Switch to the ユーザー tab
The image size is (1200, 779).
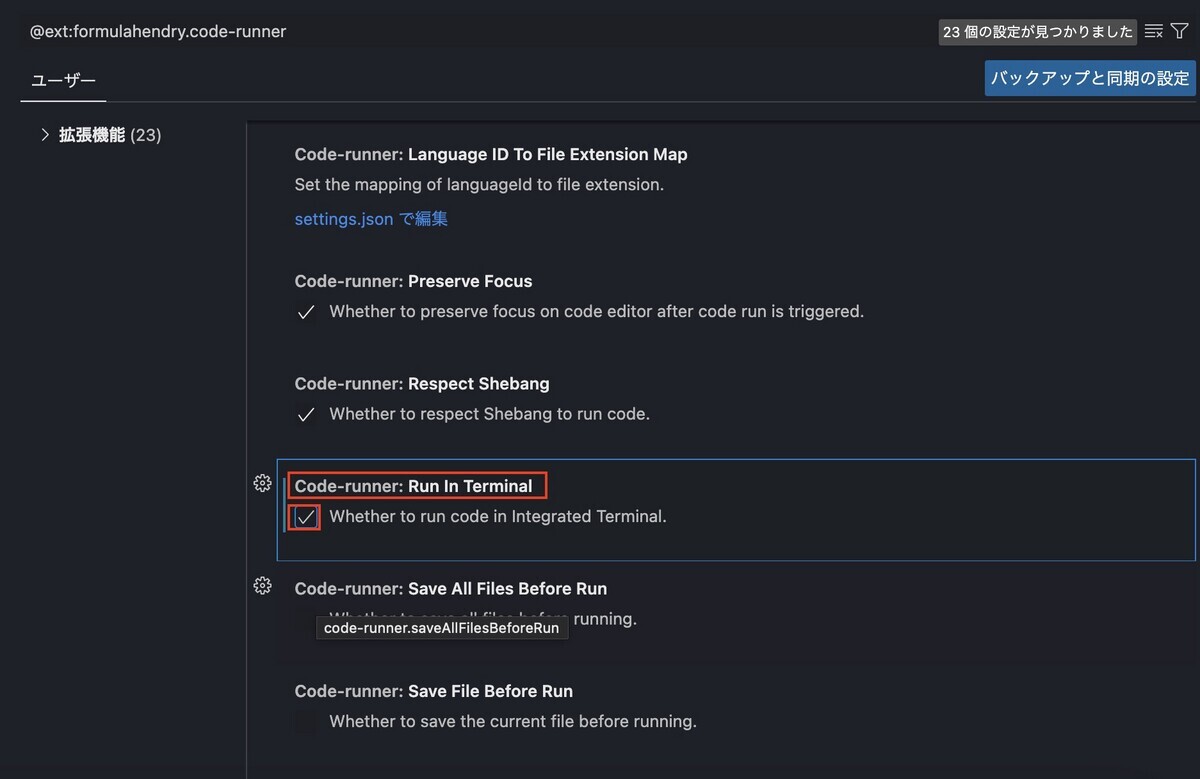[62, 78]
